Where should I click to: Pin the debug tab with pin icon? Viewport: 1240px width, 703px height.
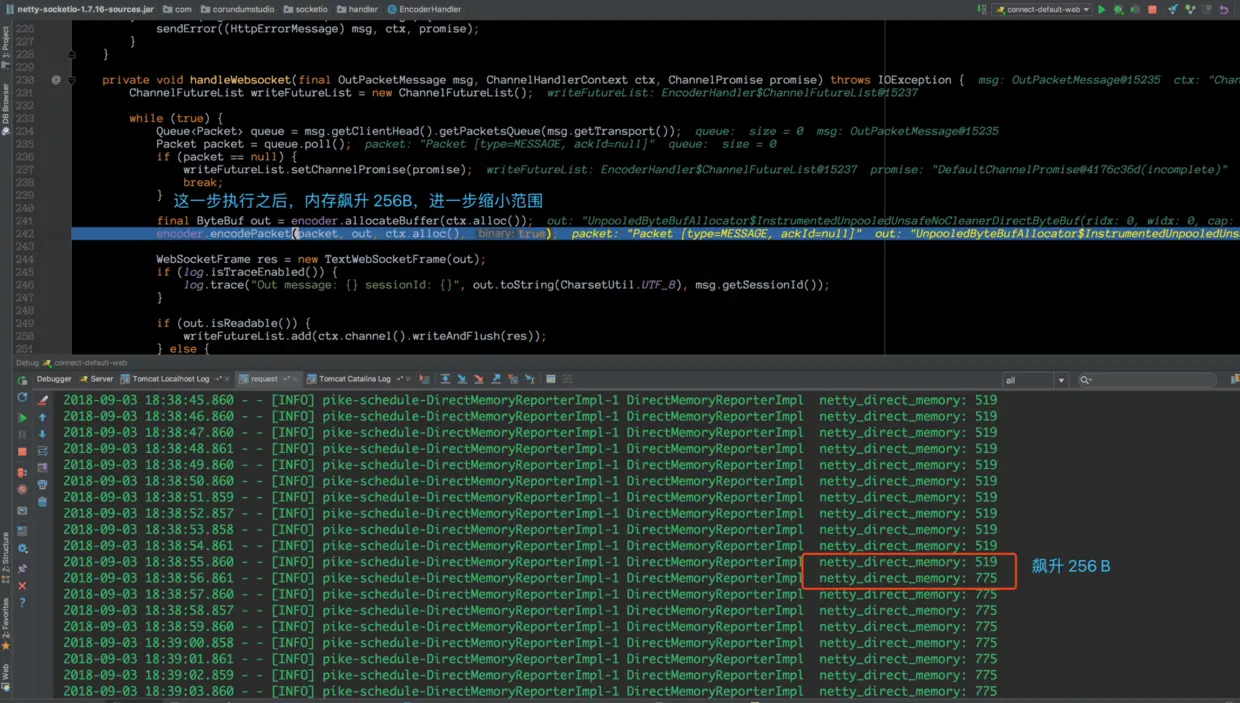(x=22, y=569)
